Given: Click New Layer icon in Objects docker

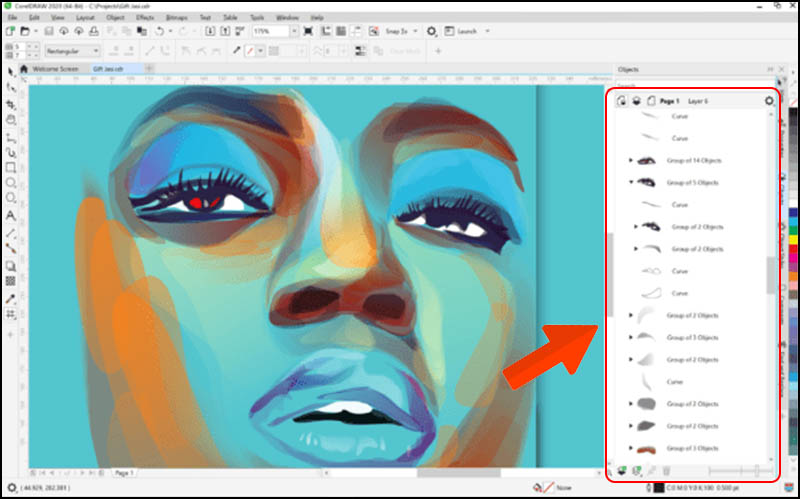Looking at the screenshot, I should click(621, 470).
